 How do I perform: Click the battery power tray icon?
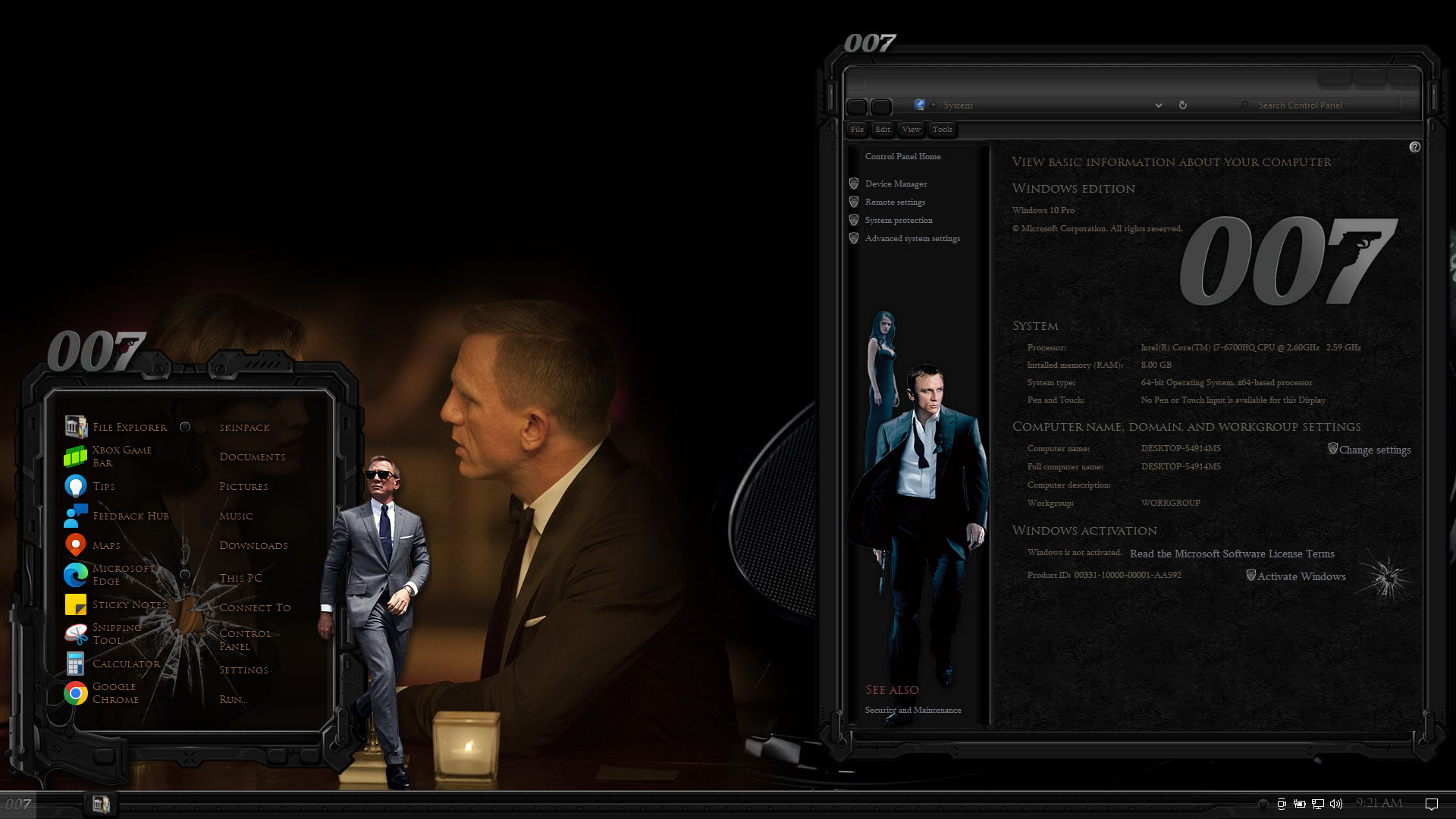pyautogui.click(x=1300, y=804)
